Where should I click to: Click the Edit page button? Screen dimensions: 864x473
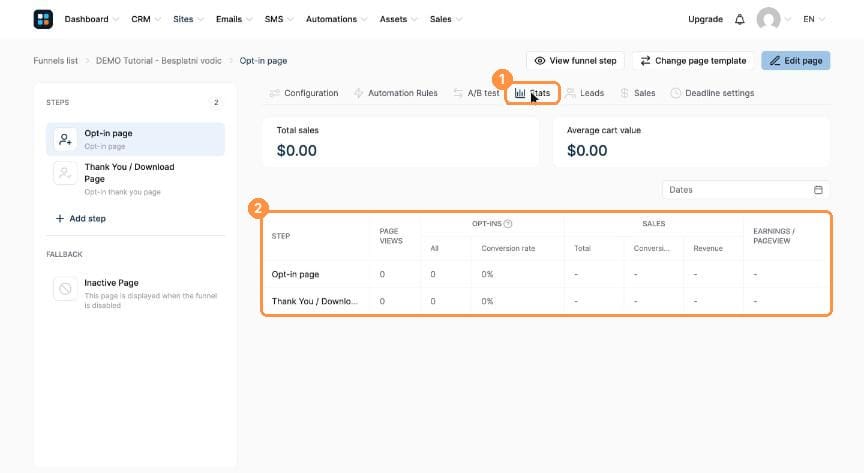point(796,61)
